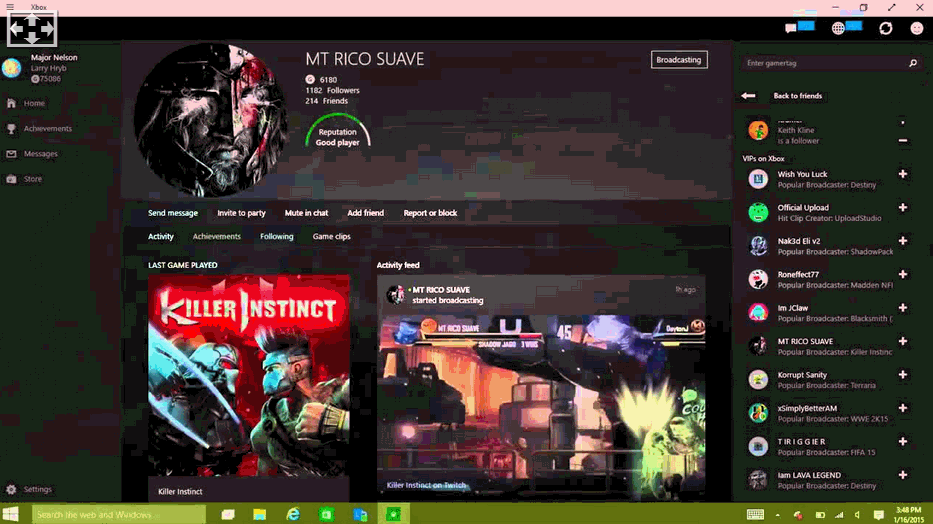Add Korrupt Sanity with the plus icon
The height and width of the screenshot is (524, 933).
coord(903,374)
